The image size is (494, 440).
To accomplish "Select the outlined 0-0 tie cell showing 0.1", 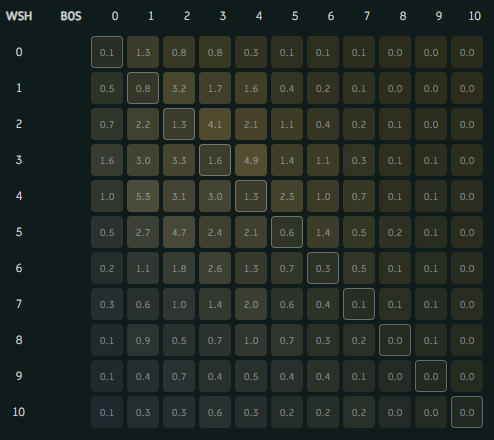I will 107,52.
